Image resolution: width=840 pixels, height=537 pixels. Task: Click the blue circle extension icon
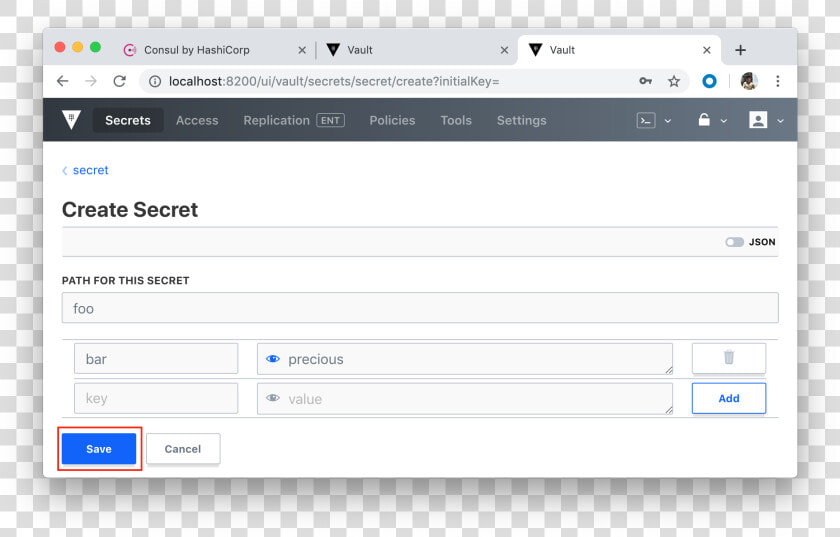tap(709, 81)
